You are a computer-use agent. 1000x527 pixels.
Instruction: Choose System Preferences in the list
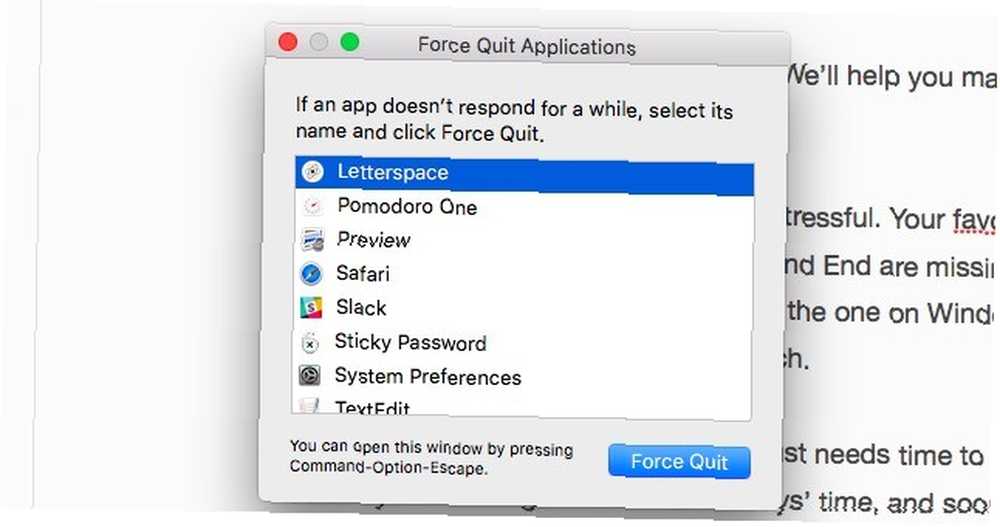click(522, 377)
